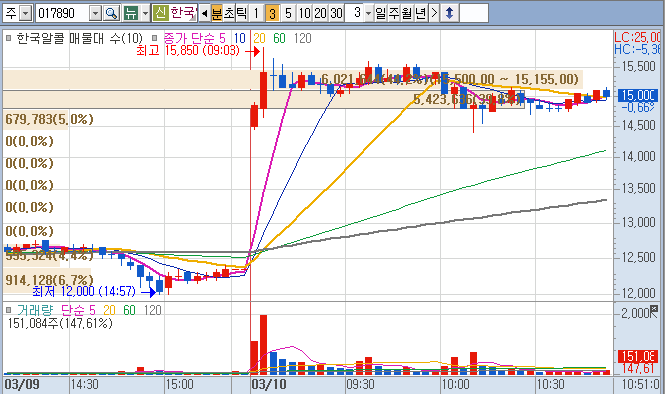Set interval to 30
The width and height of the screenshot is (665, 394).
coord(337,13)
